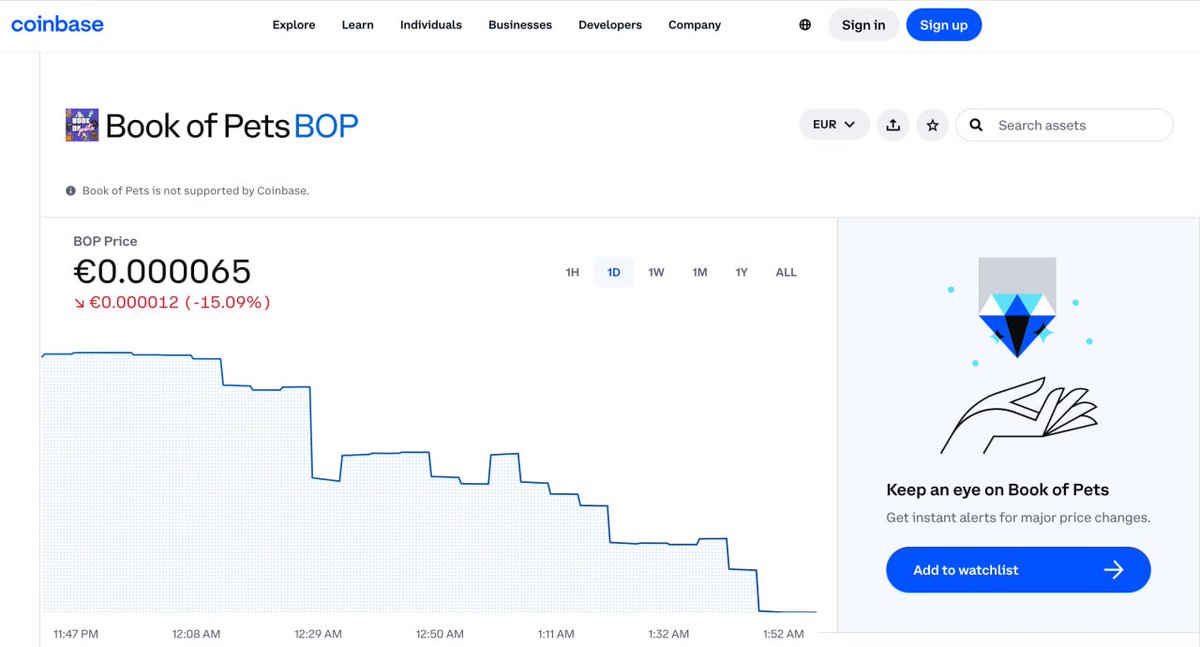The height and width of the screenshot is (647, 1200).
Task: Open the Individuals menu
Action: pyautogui.click(x=431, y=25)
